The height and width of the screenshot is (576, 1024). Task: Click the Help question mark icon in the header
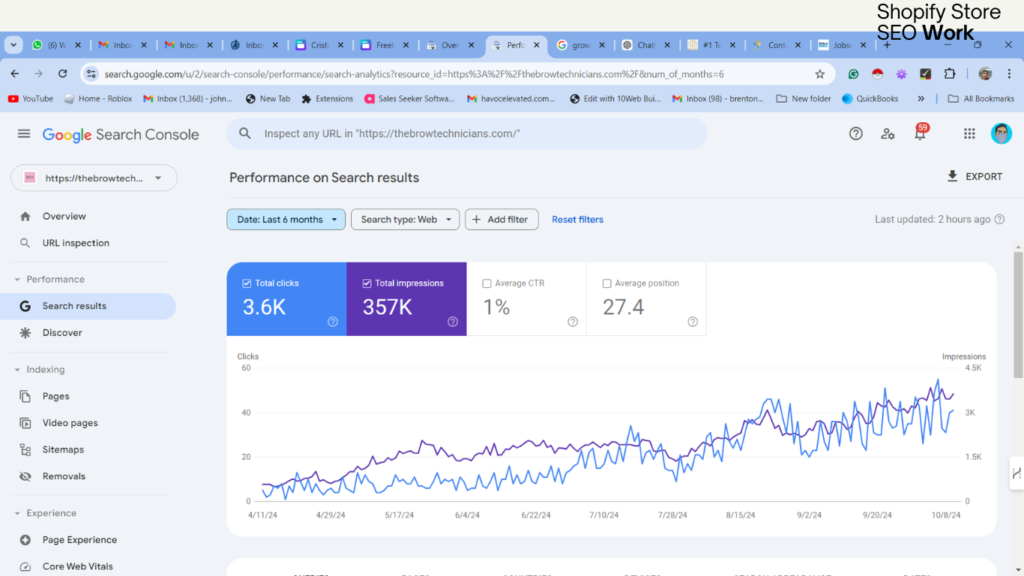click(x=856, y=134)
